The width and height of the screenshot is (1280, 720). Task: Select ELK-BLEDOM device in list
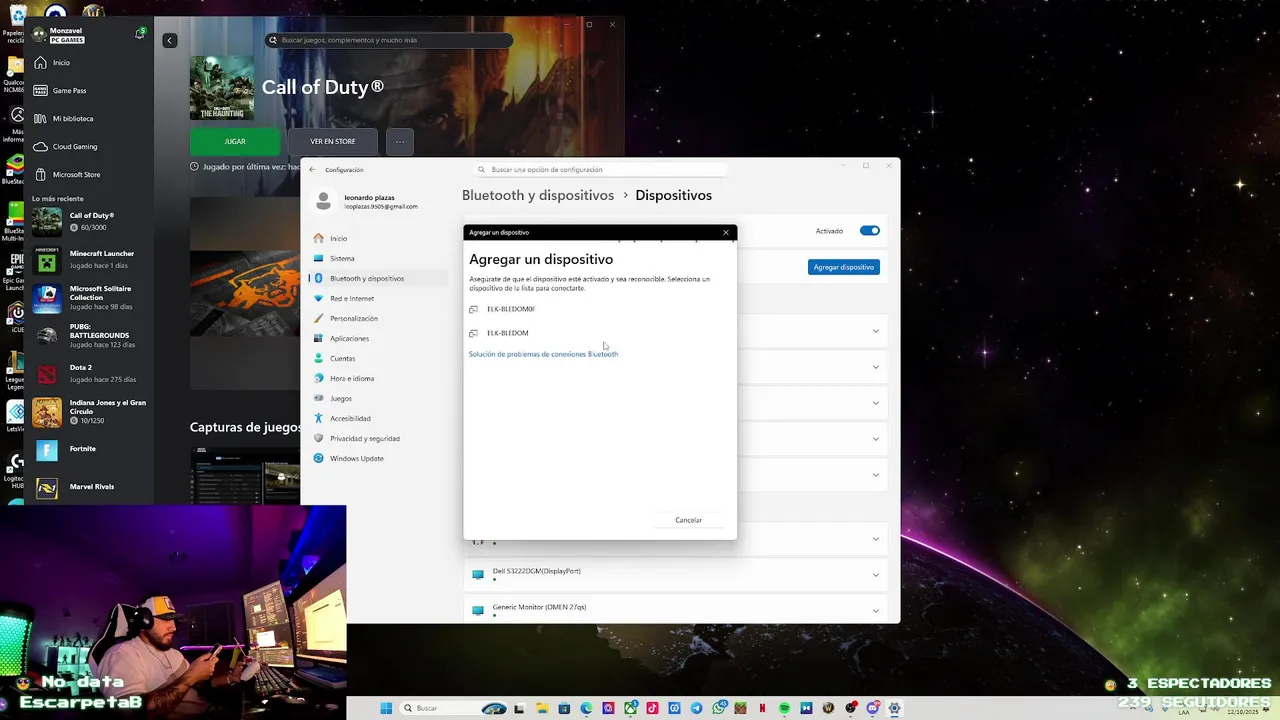tap(598, 333)
